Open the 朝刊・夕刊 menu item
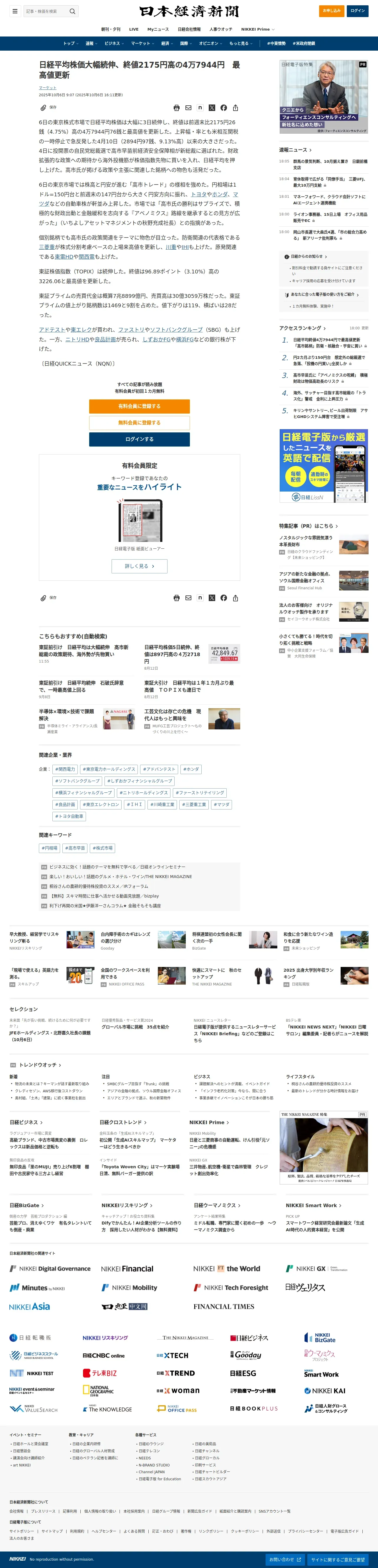Image resolution: width=378 pixels, height=1568 pixels. coord(111,29)
